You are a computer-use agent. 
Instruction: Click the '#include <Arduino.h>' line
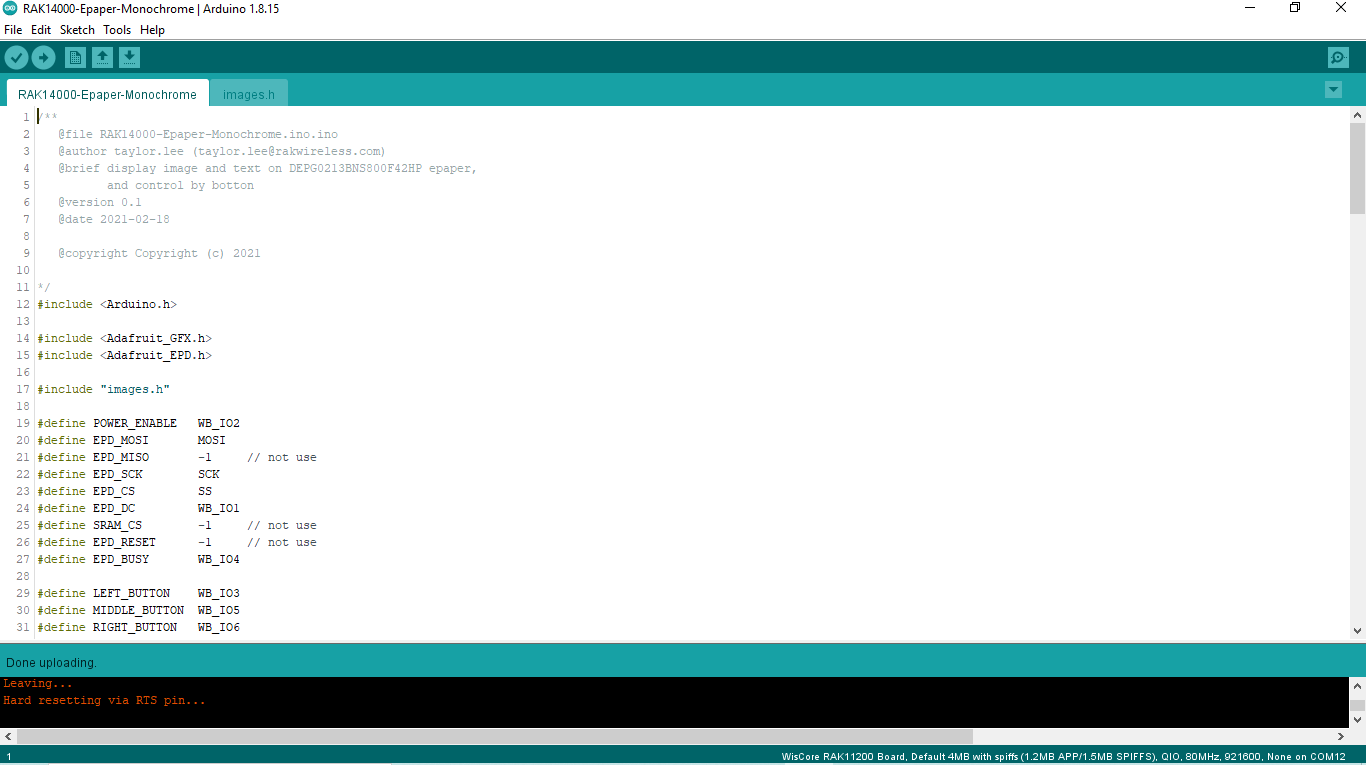pos(107,304)
